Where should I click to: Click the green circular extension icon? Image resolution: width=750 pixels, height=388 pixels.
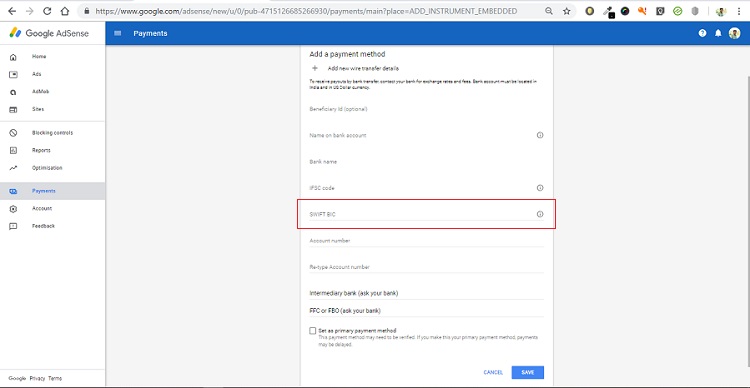click(677, 11)
